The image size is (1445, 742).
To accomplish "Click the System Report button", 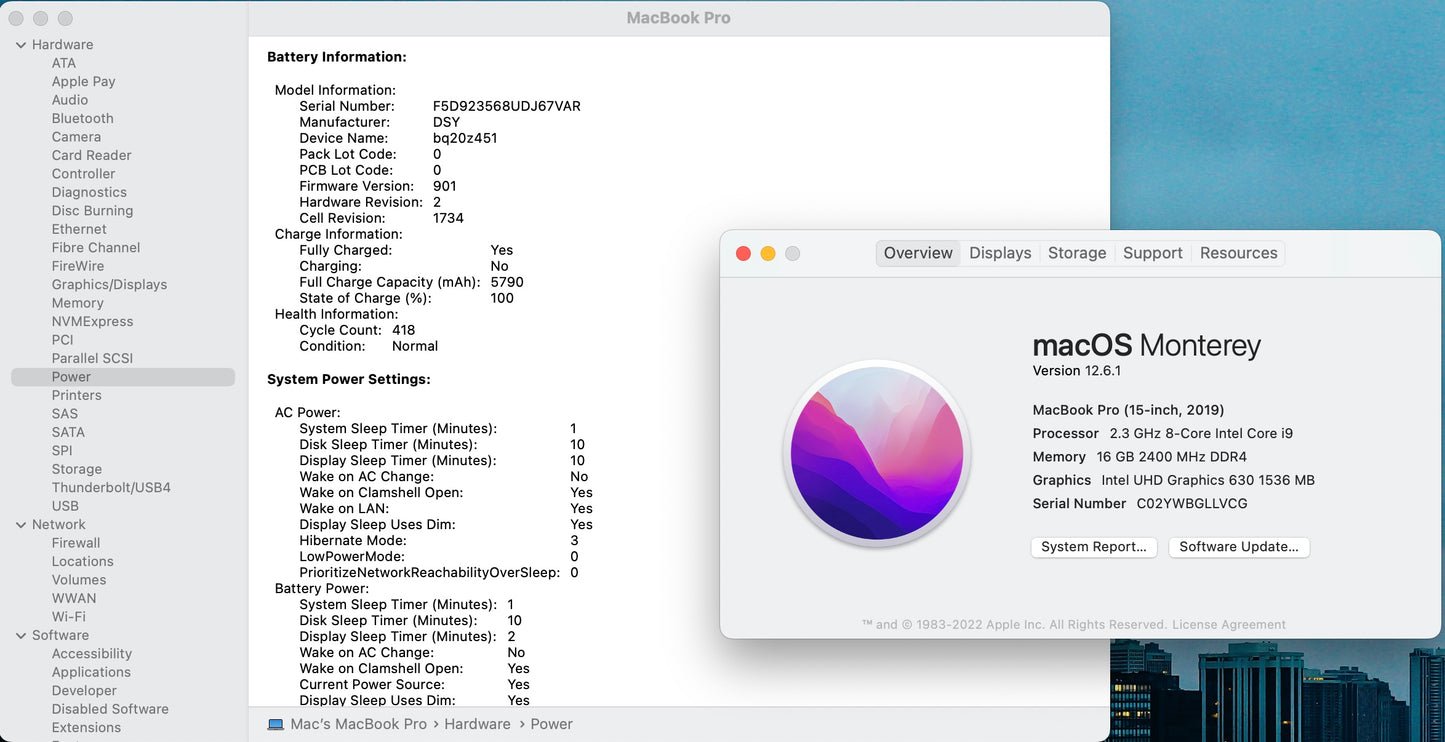I will [1093, 547].
